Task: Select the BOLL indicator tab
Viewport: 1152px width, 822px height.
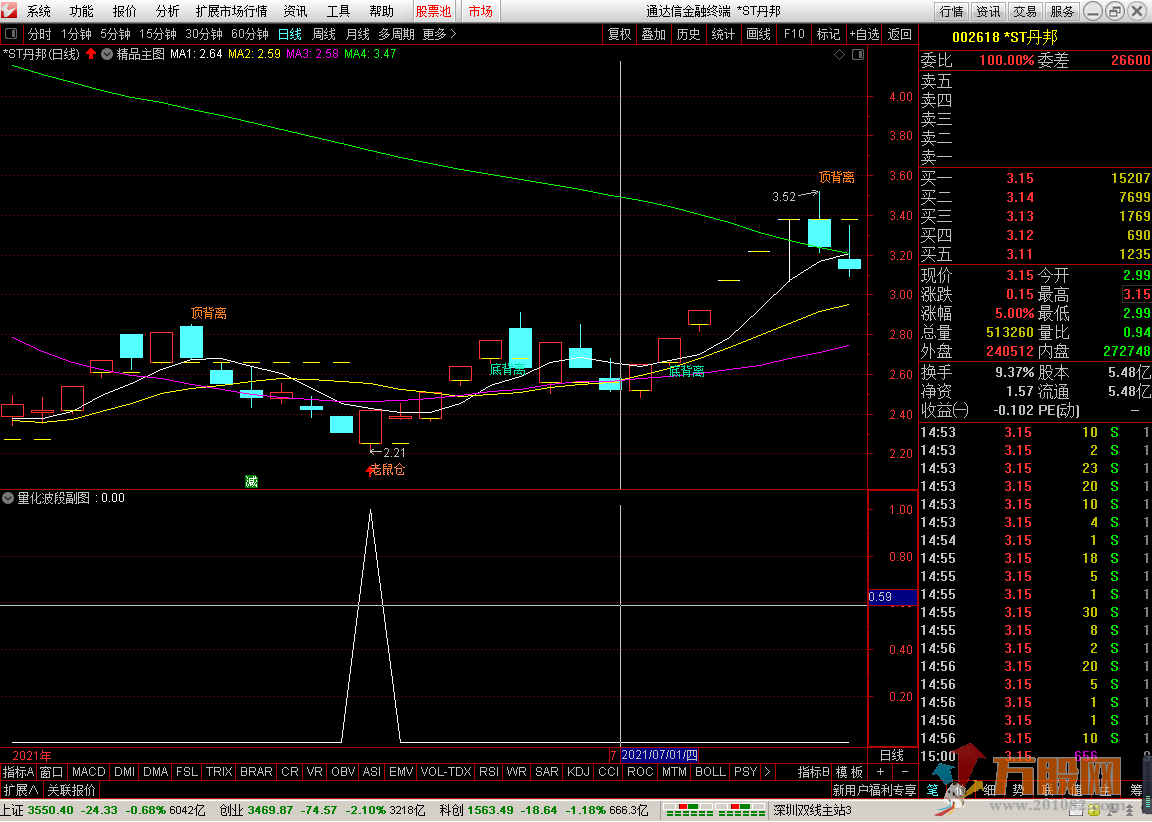Action: point(710,771)
